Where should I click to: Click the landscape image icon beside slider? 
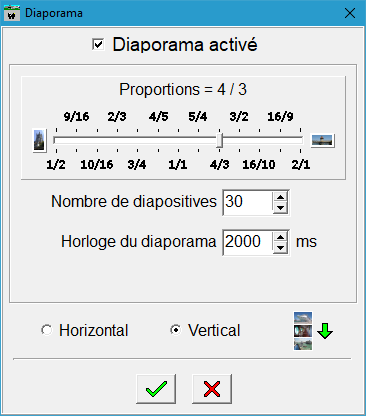(322, 141)
